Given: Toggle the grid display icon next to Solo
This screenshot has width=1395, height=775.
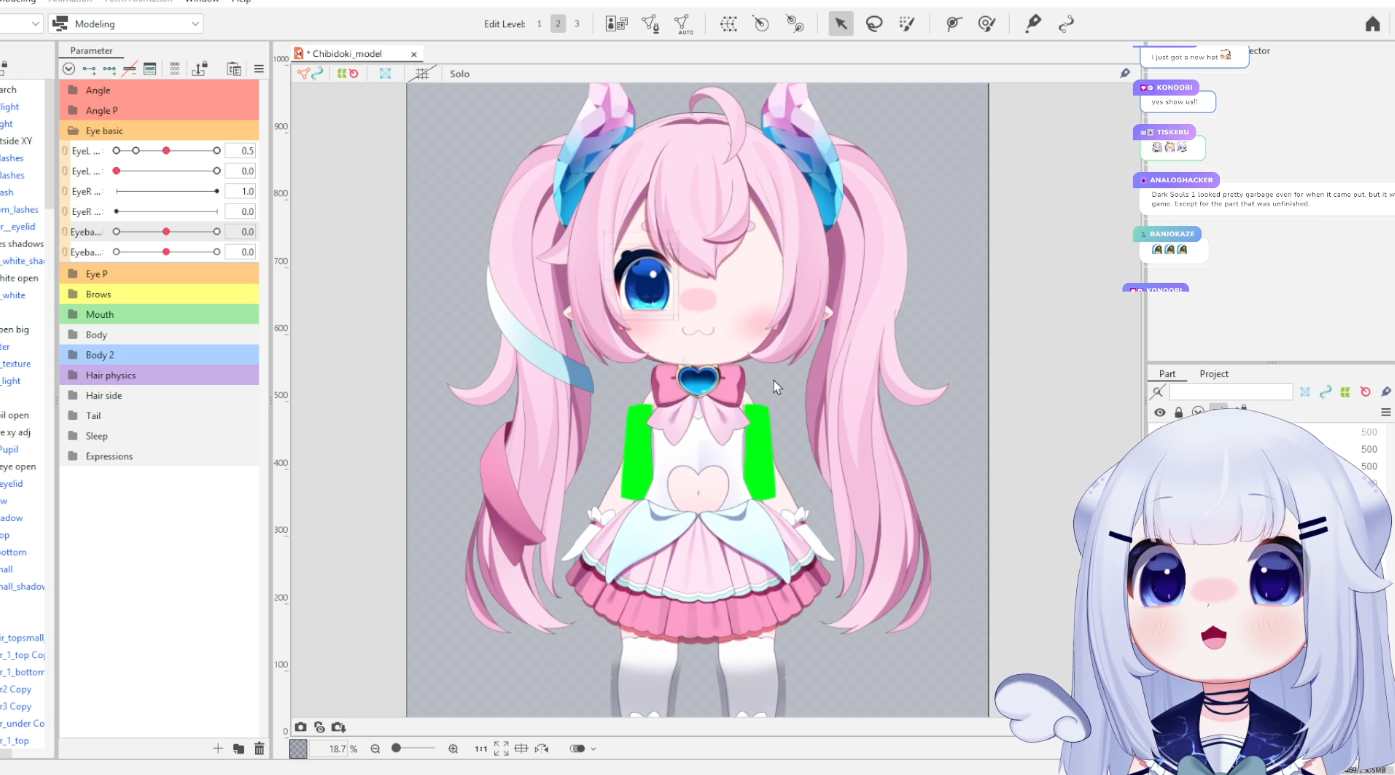Looking at the screenshot, I should click(x=422, y=74).
